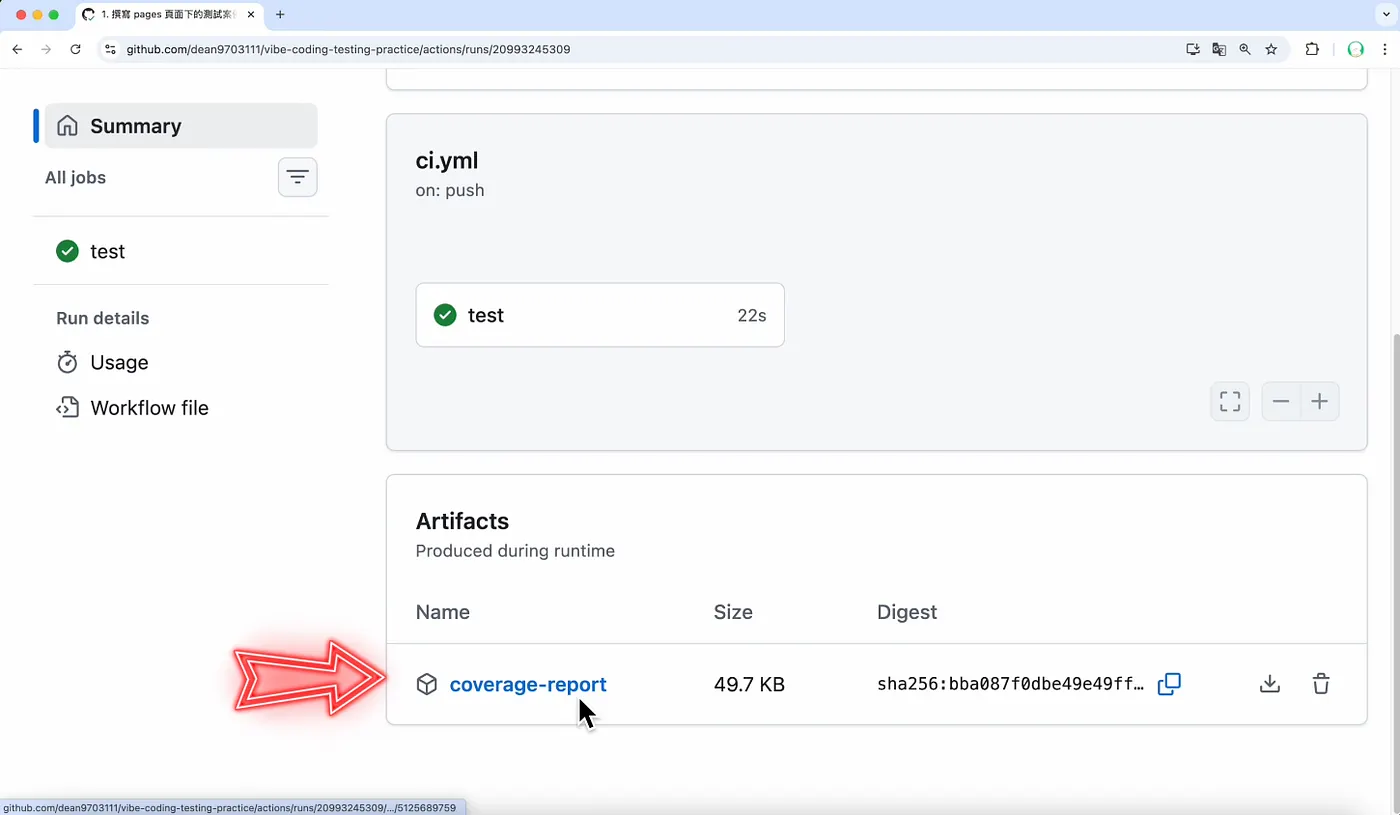The height and width of the screenshot is (815, 1400).
Task: Click the Size column header
Action: (733, 612)
